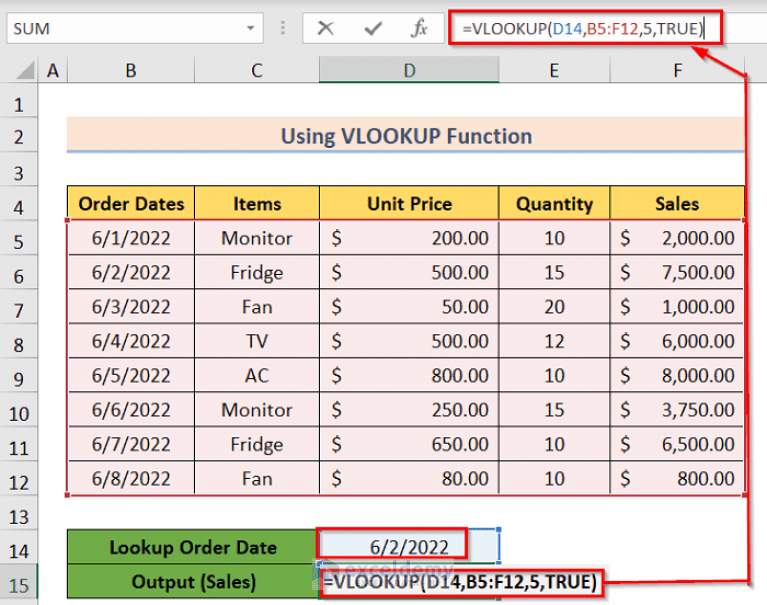Expand the Name Box dropdown arrow

[250, 28]
